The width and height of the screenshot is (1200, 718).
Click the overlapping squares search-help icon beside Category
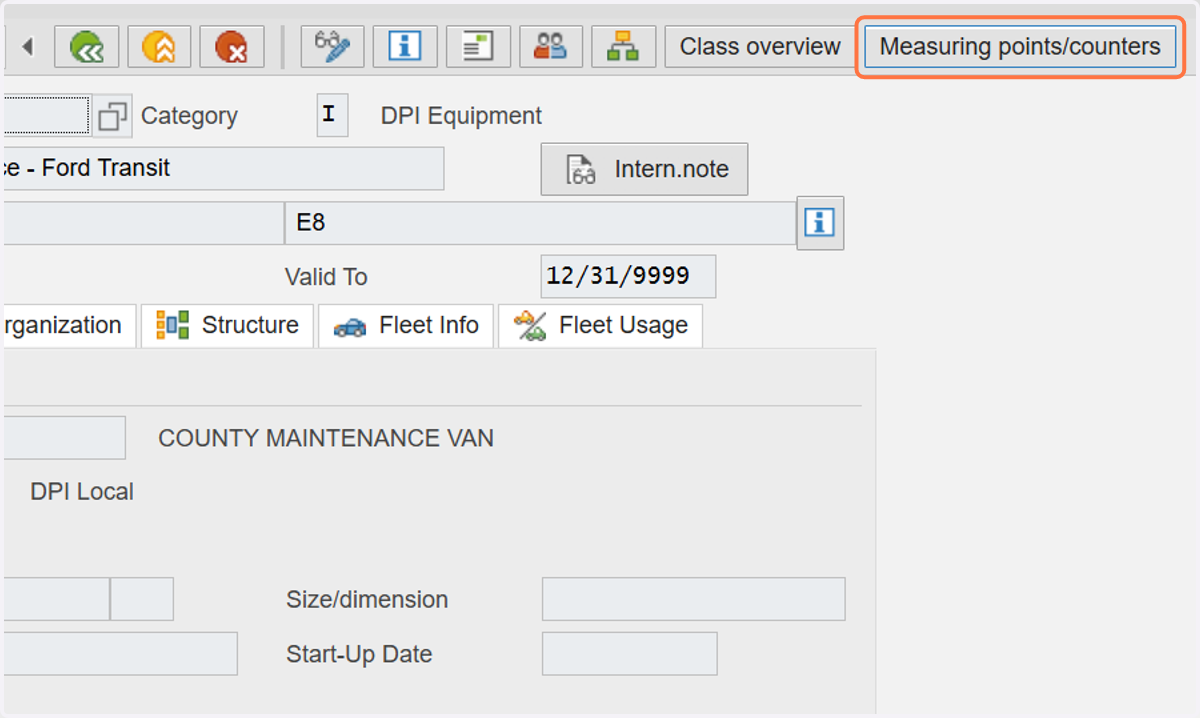(x=112, y=116)
